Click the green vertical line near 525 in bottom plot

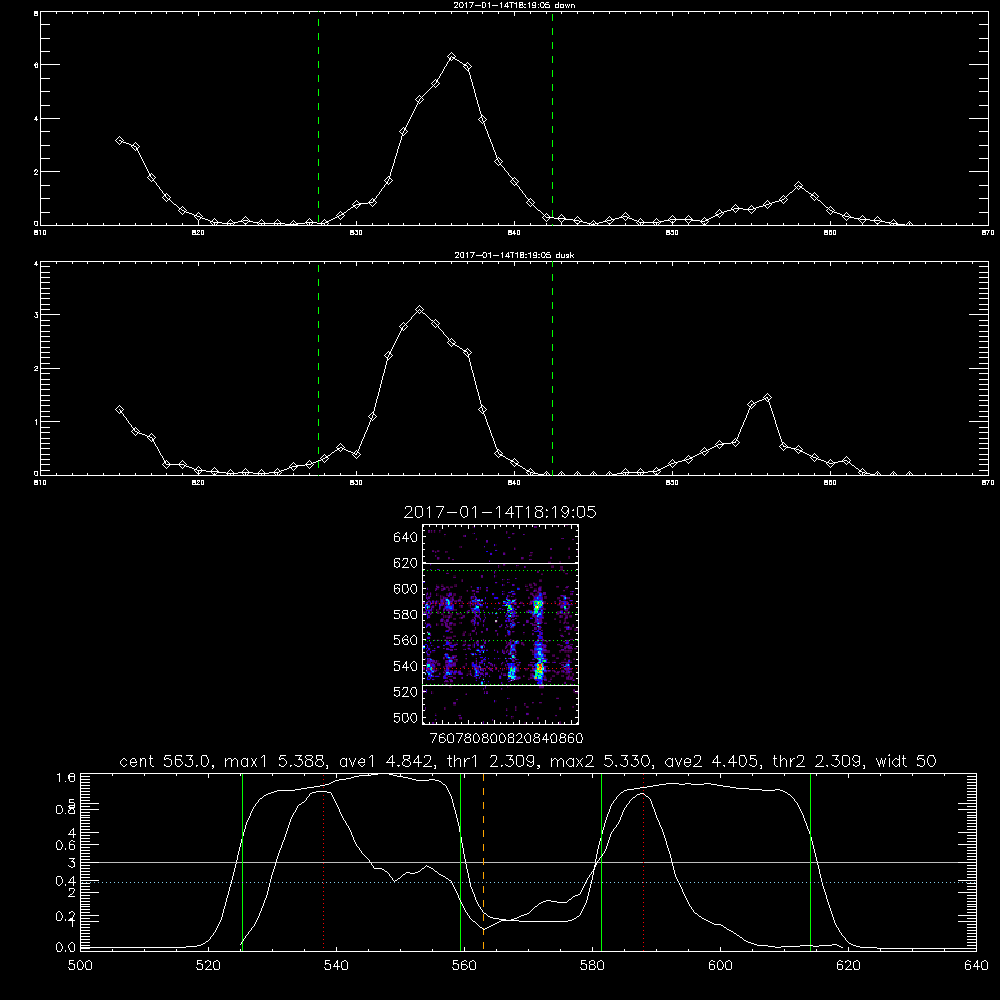point(242,862)
